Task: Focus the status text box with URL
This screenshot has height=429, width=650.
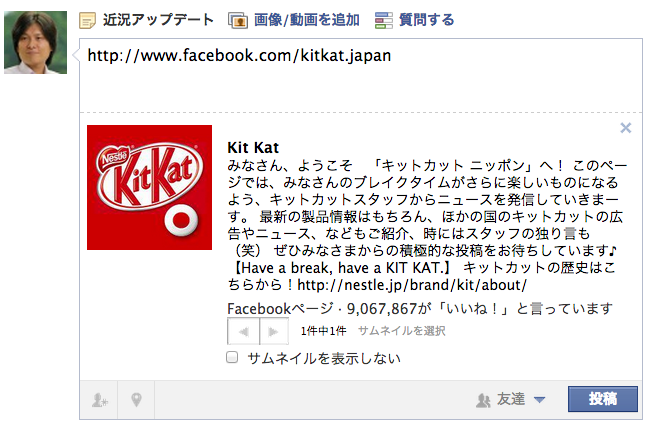Action: [x=361, y=75]
